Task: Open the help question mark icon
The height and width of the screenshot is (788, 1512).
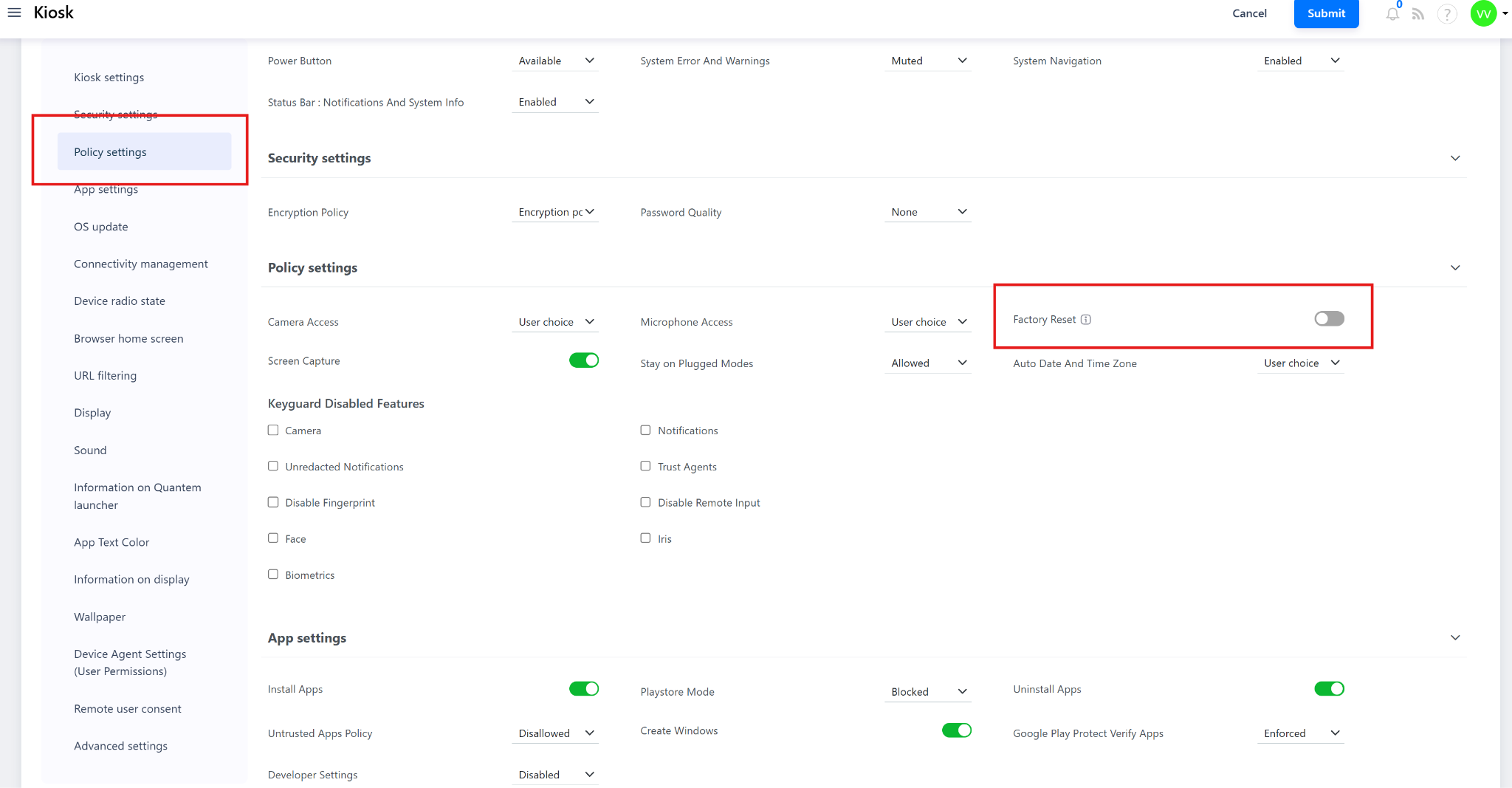Action: pos(1446,14)
